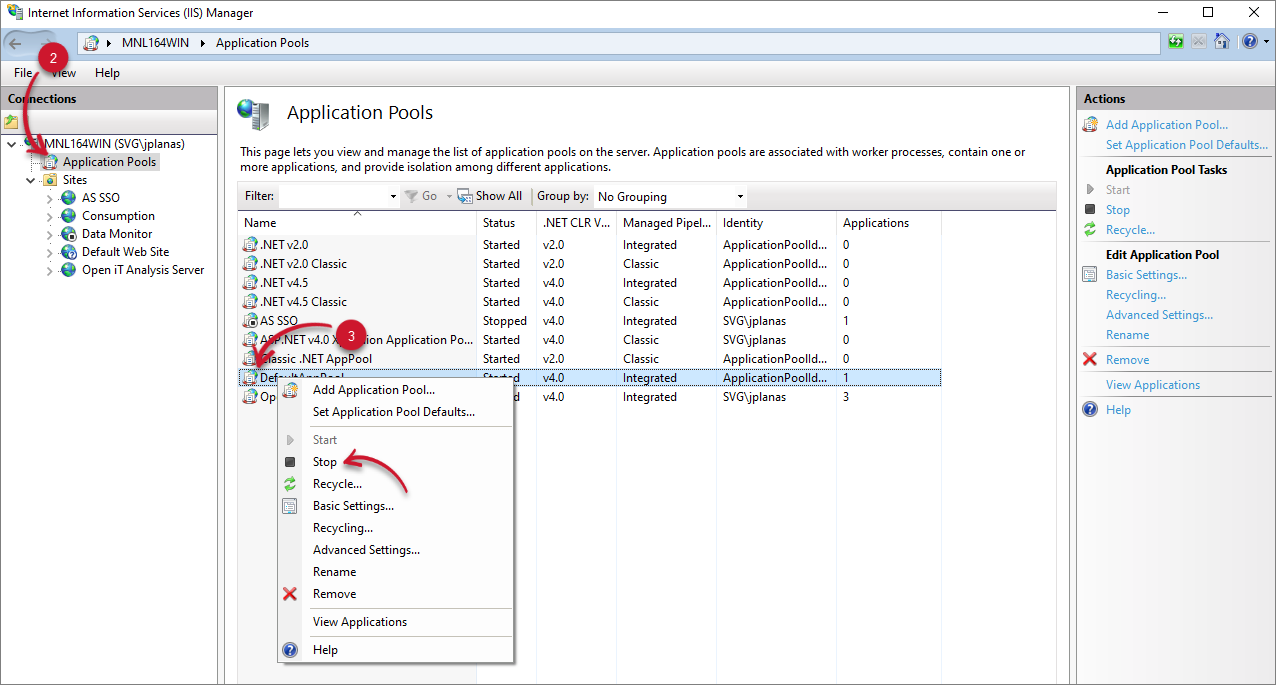Click the Stopped status of AS SSO
1276x685 pixels.
(505, 321)
